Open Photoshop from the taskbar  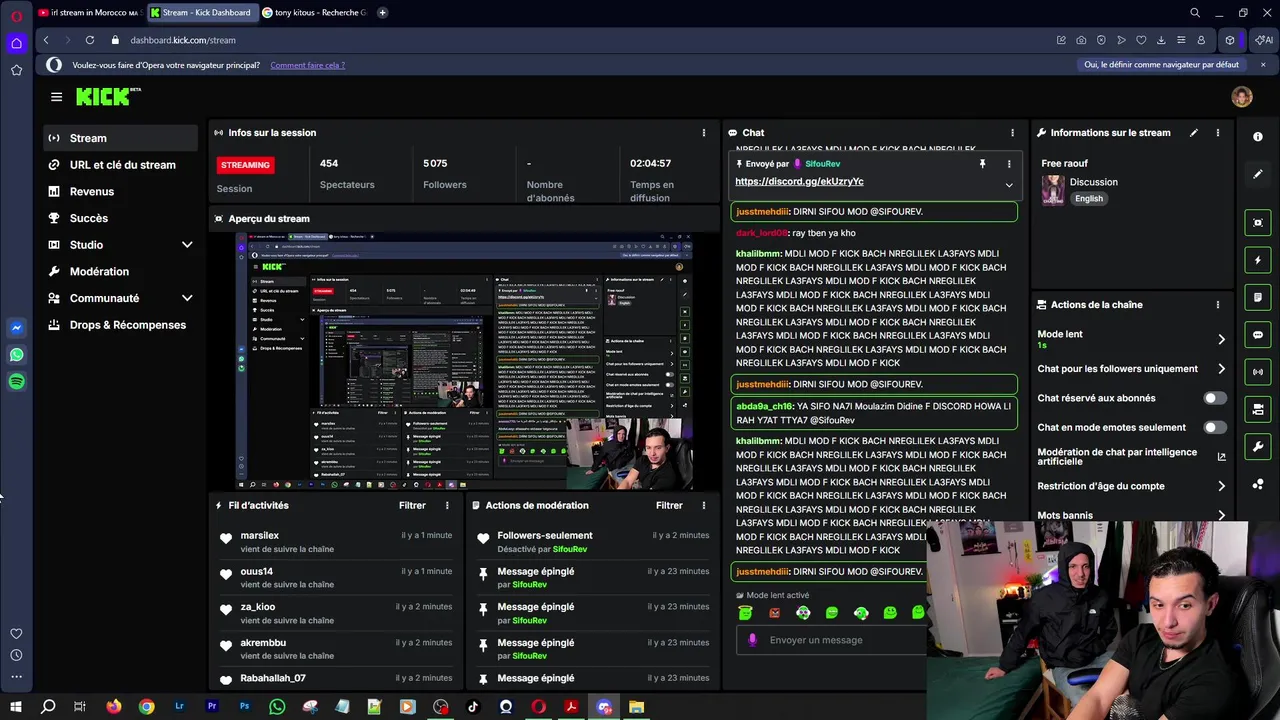244,706
